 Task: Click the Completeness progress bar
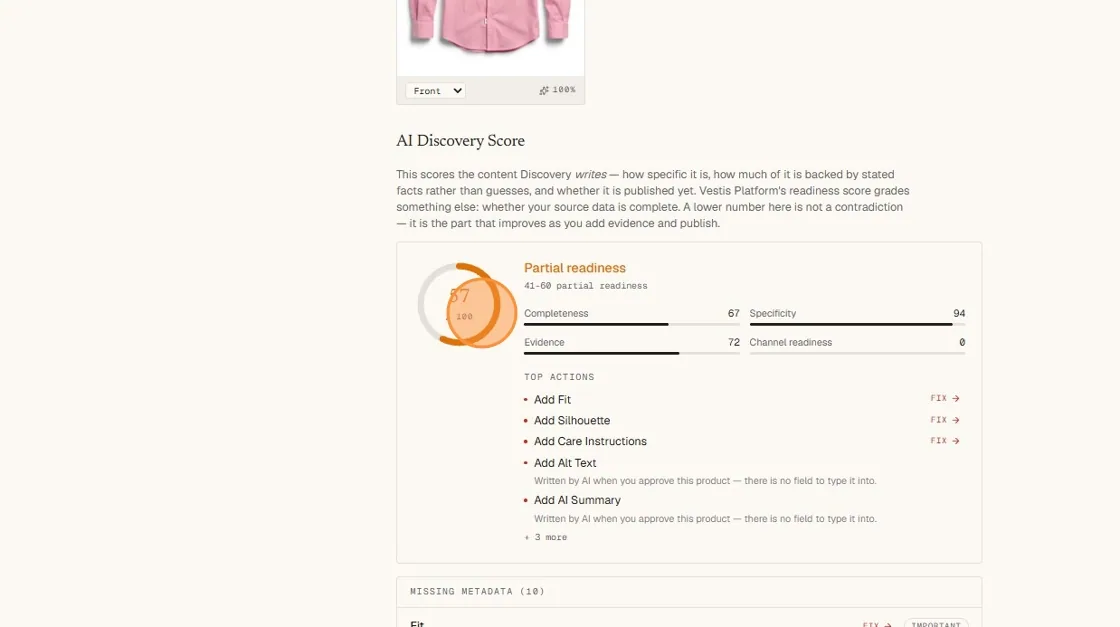[x=631, y=324]
